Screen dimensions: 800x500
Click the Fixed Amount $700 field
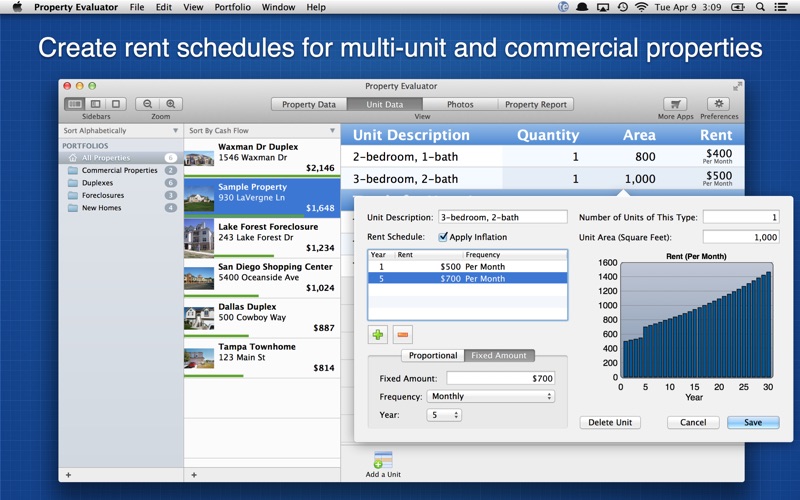click(x=501, y=379)
